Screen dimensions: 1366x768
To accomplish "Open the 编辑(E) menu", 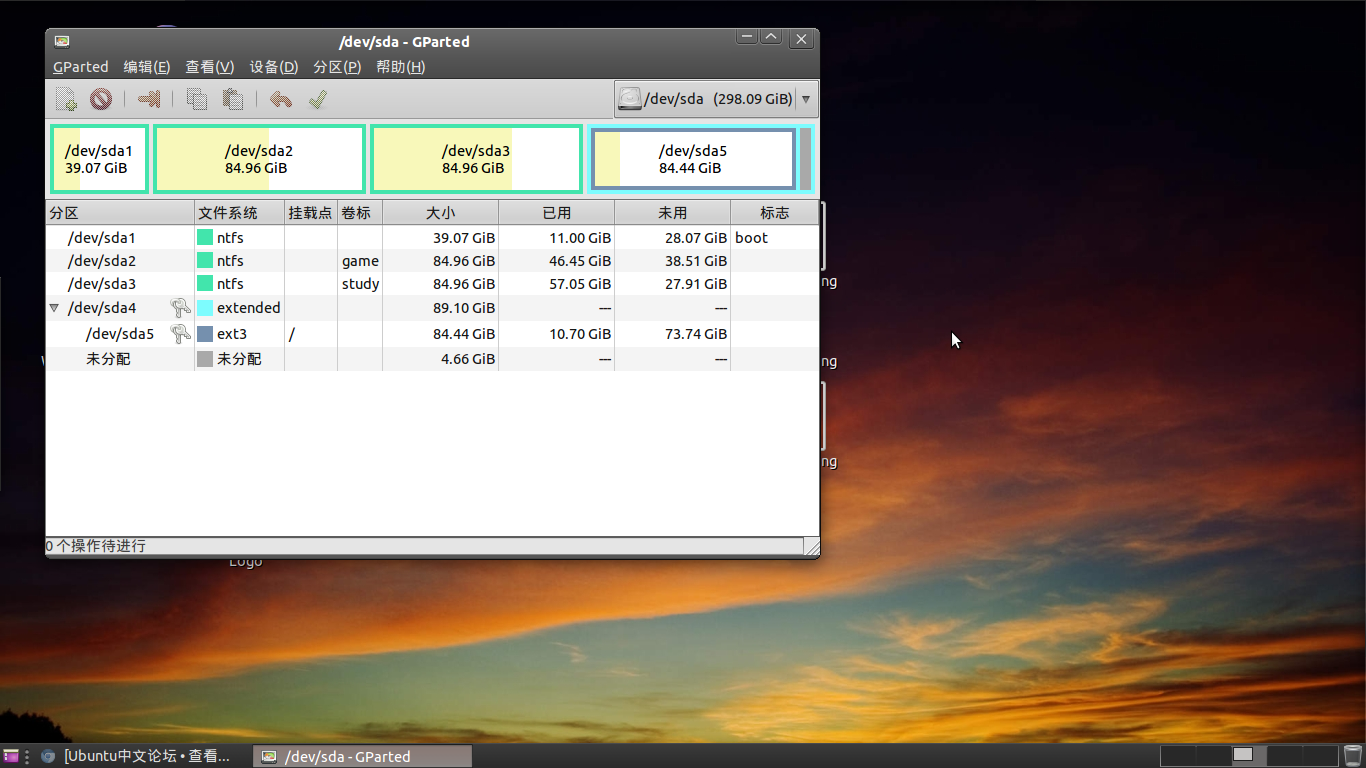I will pos(147,67).
